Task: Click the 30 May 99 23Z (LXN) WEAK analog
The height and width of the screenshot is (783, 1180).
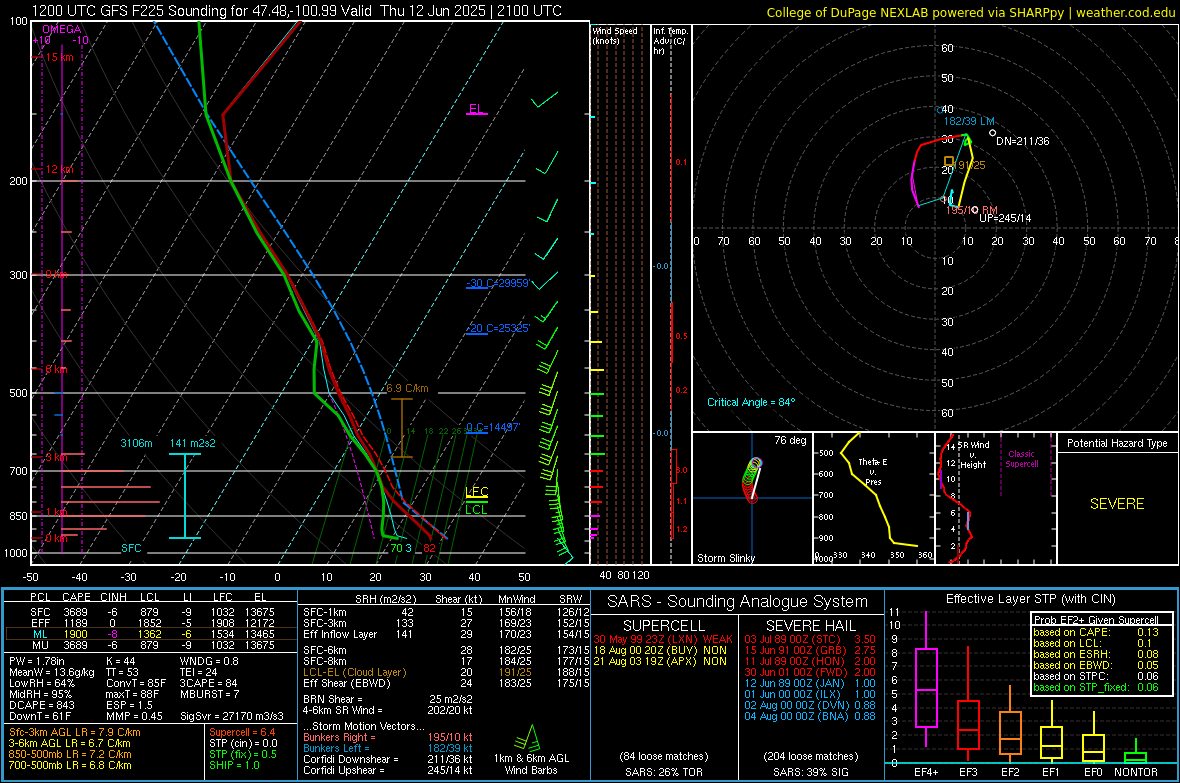Action: coord(663,639)
